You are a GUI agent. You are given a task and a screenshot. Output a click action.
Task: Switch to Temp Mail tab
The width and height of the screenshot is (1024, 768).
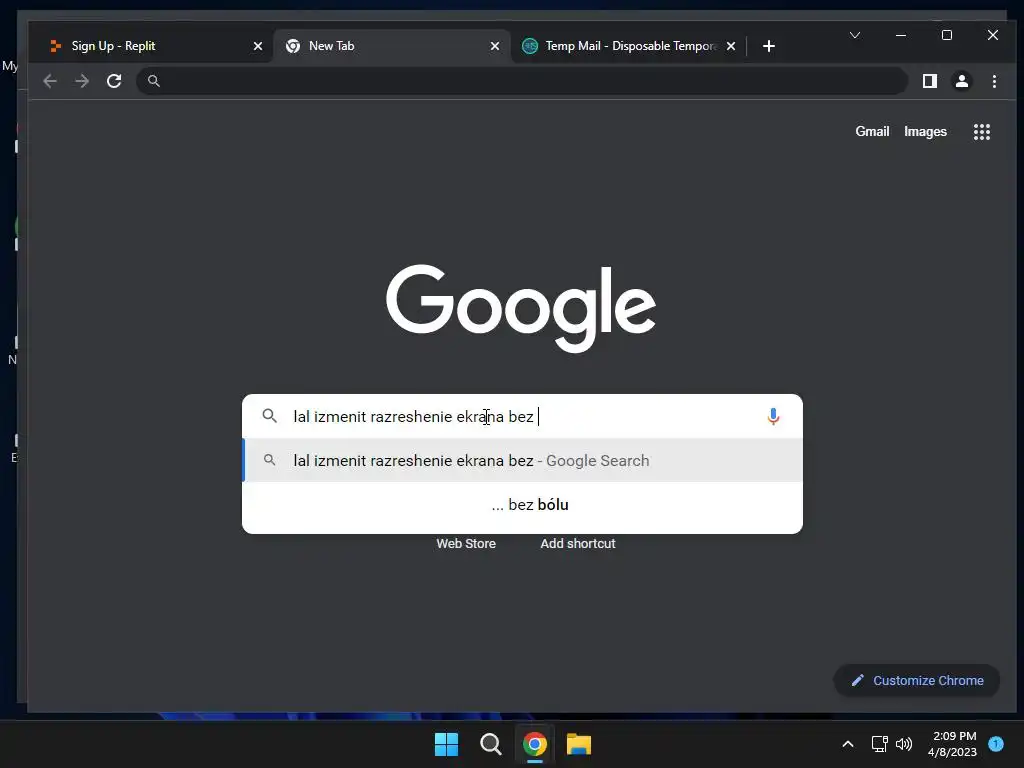click(628, 46)
